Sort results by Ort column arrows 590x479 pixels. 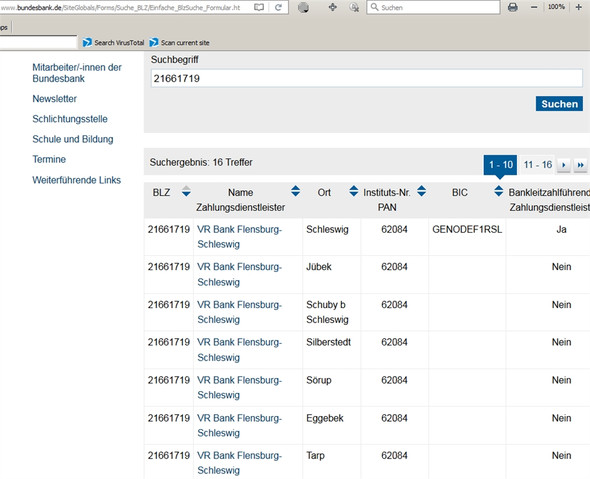[x=354, y=191]
